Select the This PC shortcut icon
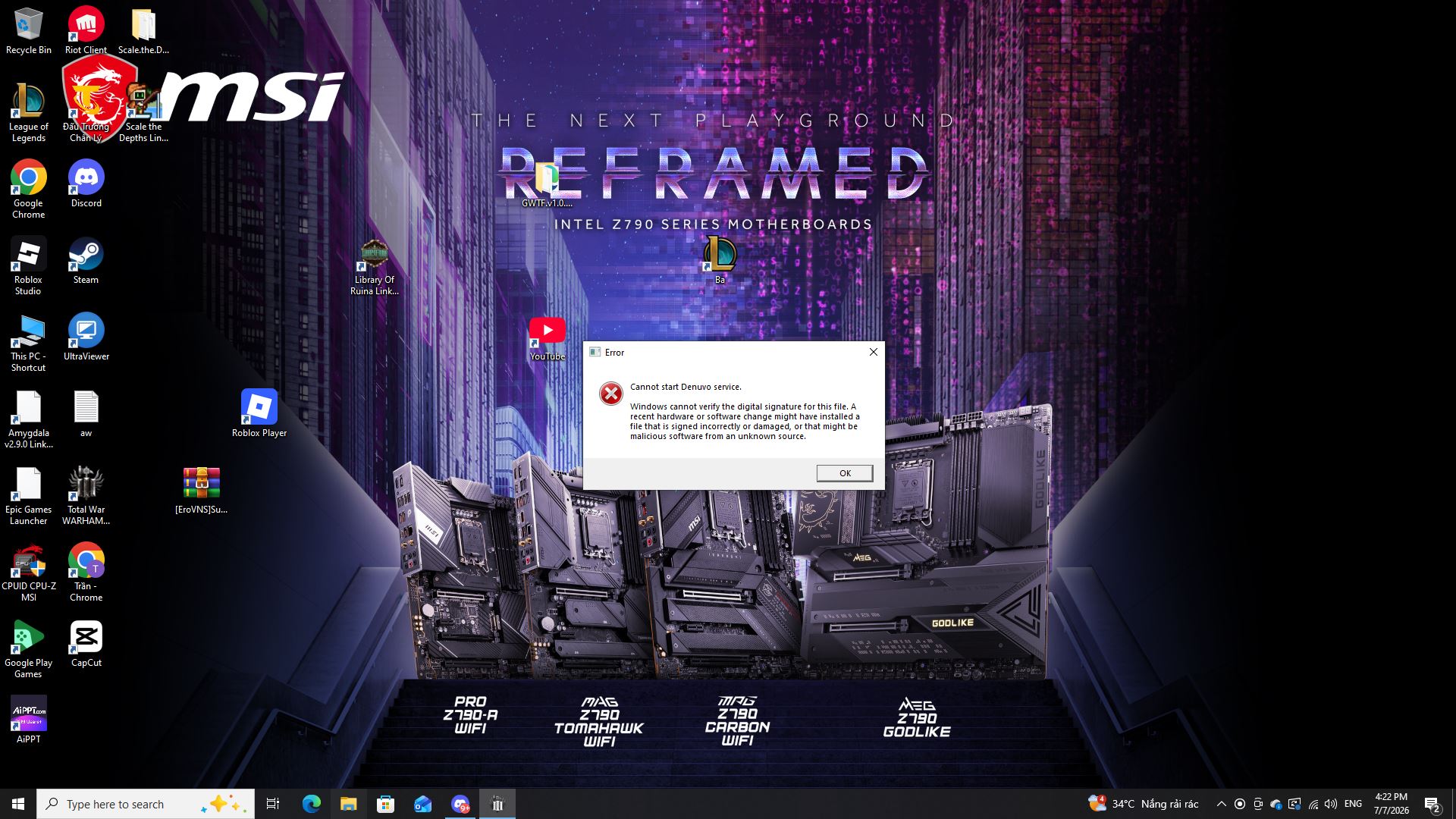1456x819 pixels. point(29,343)
